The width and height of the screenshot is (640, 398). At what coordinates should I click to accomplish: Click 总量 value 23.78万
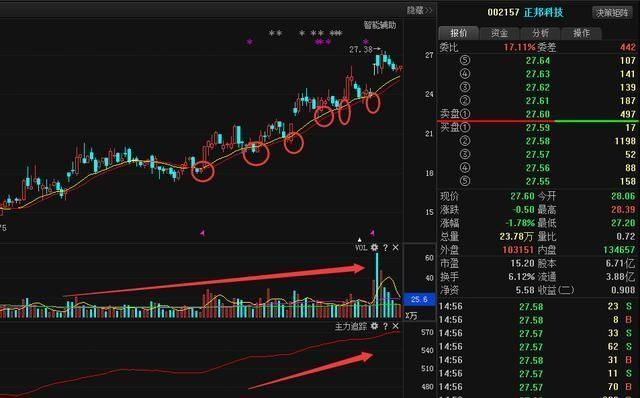[x=516, y=237]
